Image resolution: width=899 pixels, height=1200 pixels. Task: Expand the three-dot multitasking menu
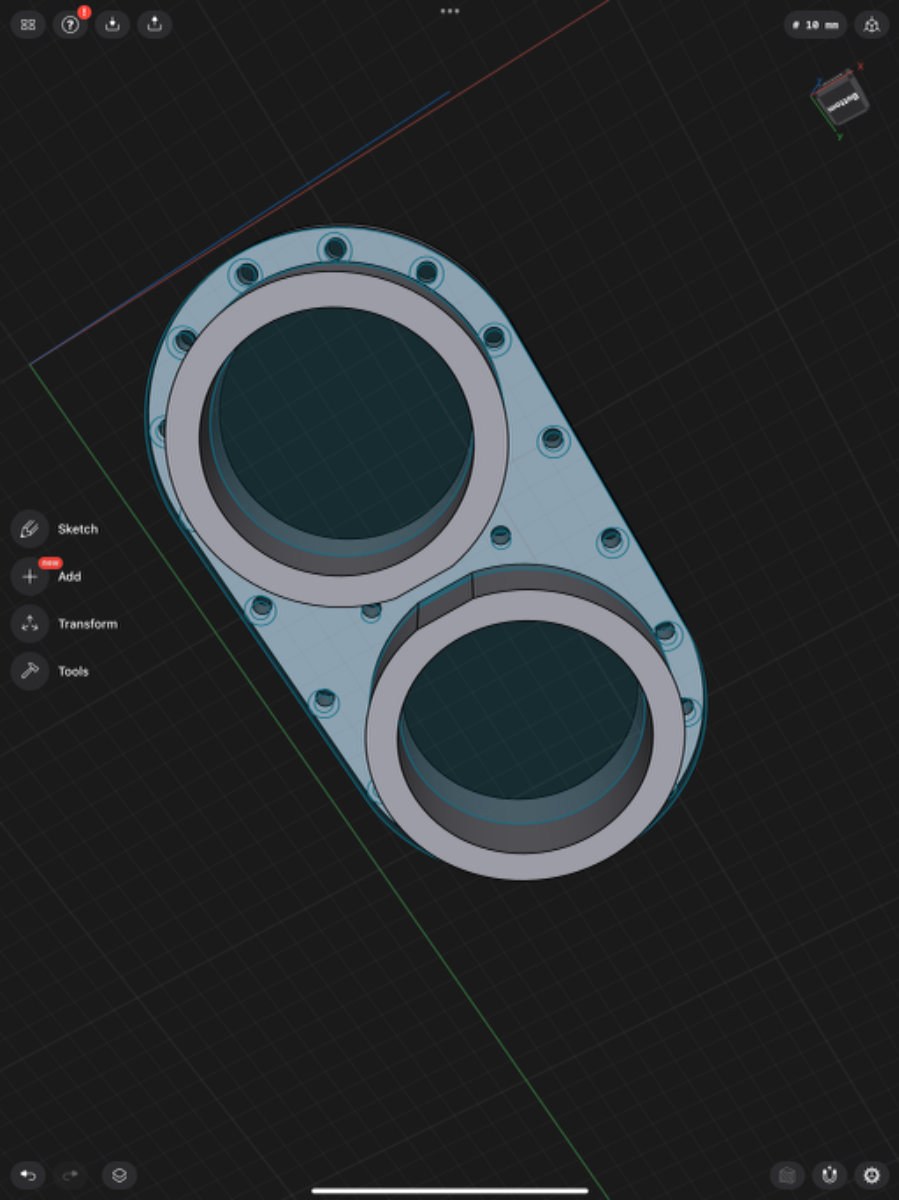[450, 11]
